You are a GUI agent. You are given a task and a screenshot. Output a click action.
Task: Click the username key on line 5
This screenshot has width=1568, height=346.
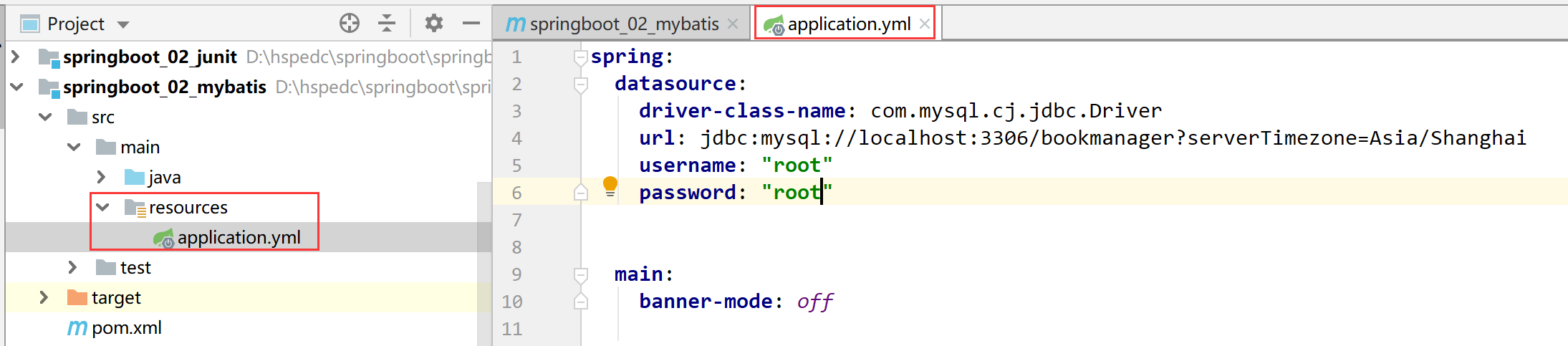[687, 165]
